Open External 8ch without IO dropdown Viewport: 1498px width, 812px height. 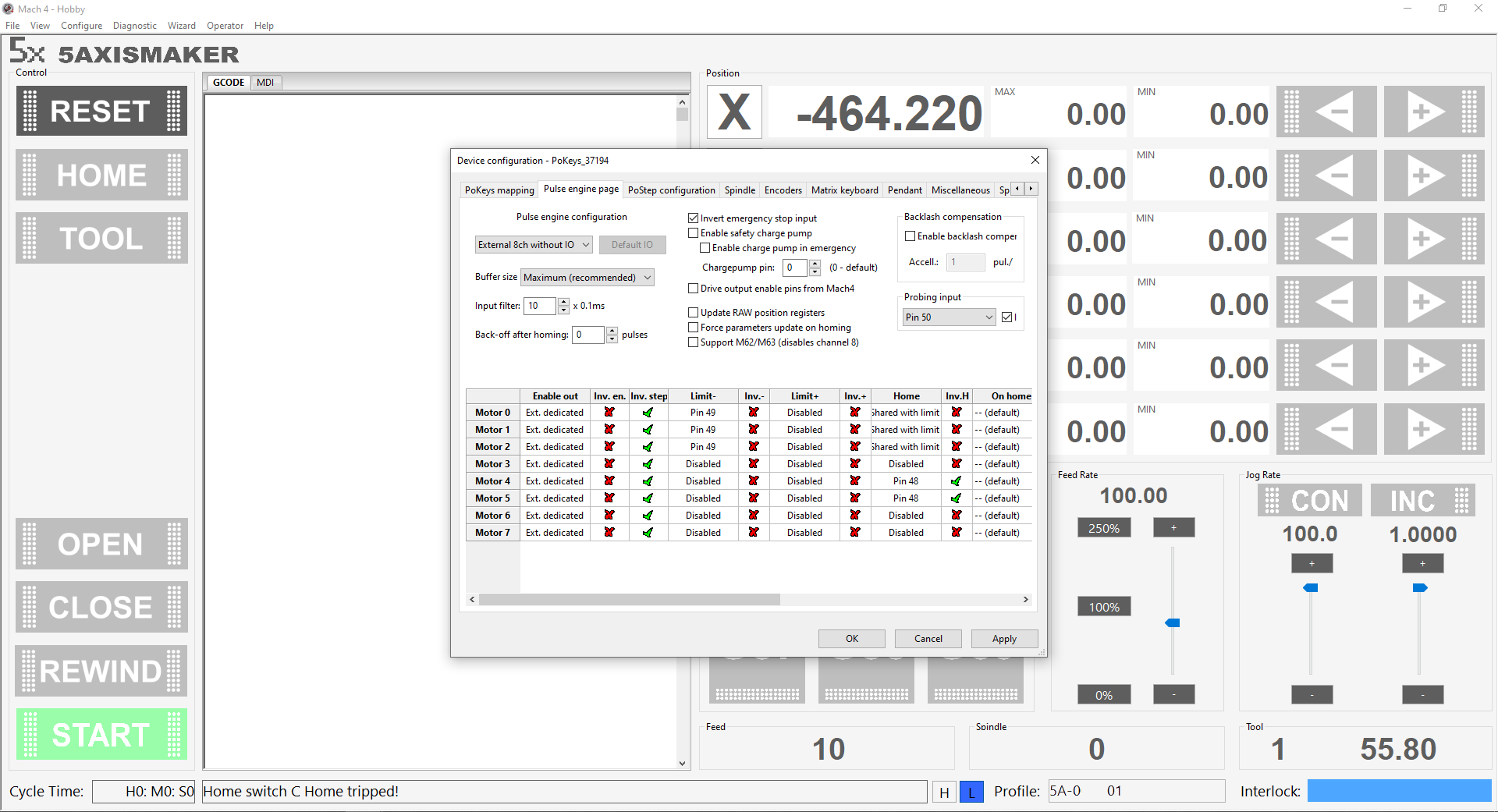534,245
